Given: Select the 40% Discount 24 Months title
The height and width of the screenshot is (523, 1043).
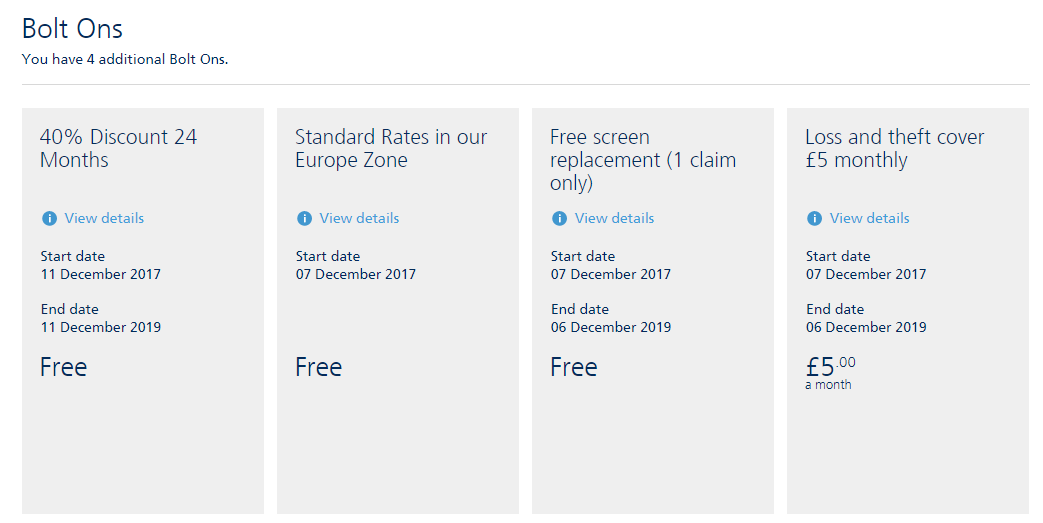Looking at the screenshot, I should tap(118, 148).
